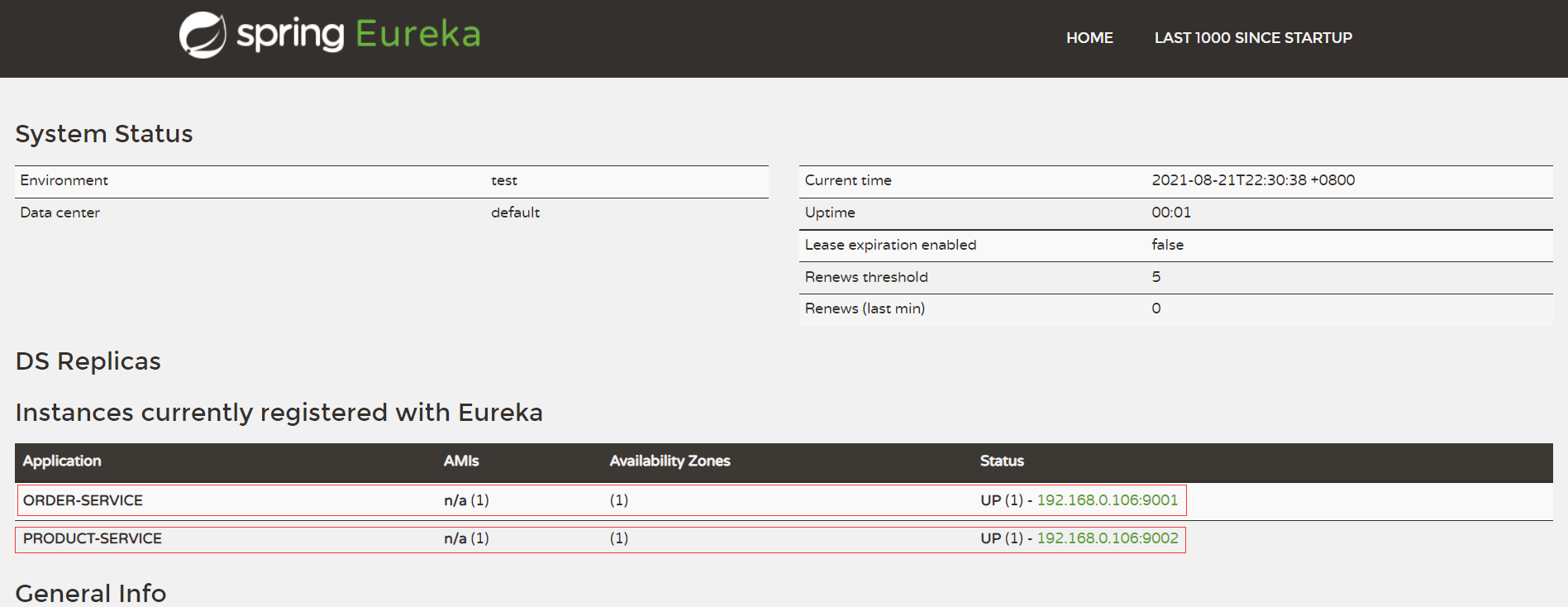Click the Application column header
This screenshot has width=1568, height=607.
click(62, 461)
